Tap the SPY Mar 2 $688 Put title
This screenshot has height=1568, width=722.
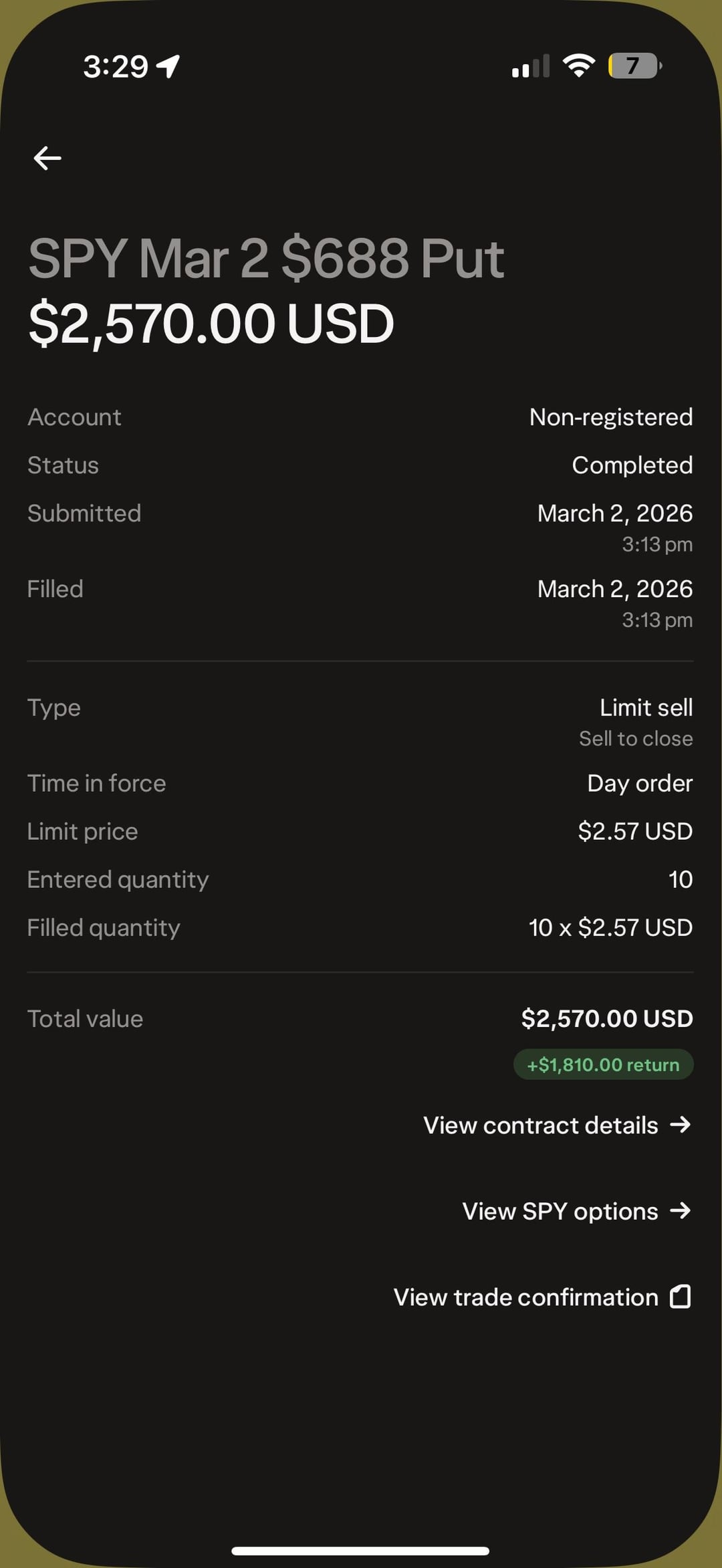[266, 259]
